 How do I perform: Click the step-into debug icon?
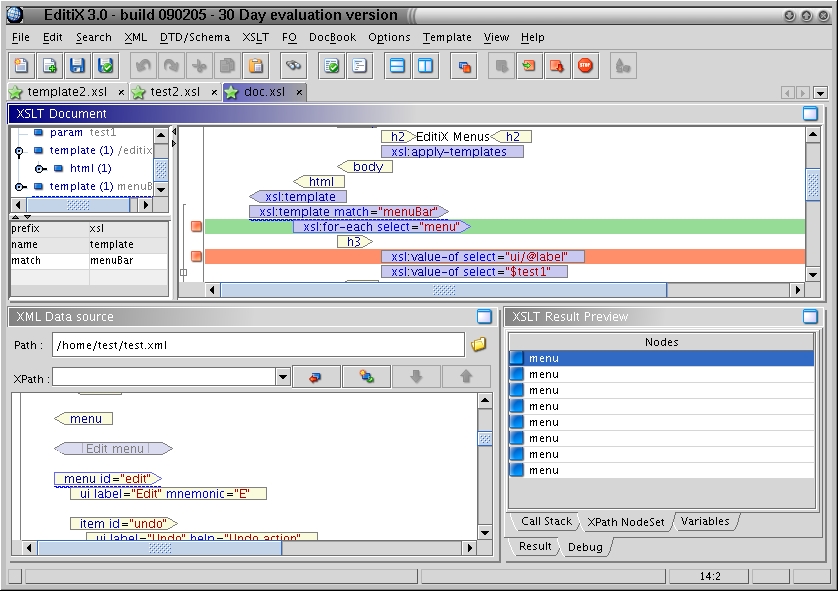coord(529,66)
